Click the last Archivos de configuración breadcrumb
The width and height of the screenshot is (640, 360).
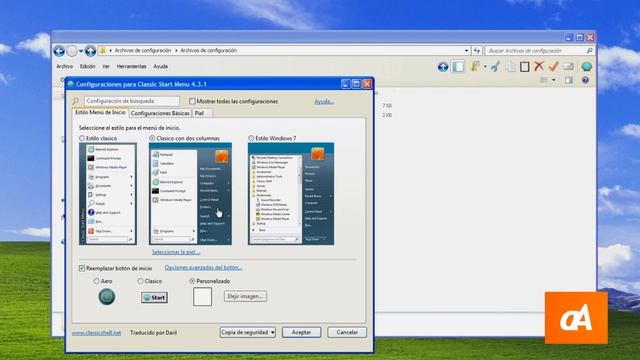209,51
